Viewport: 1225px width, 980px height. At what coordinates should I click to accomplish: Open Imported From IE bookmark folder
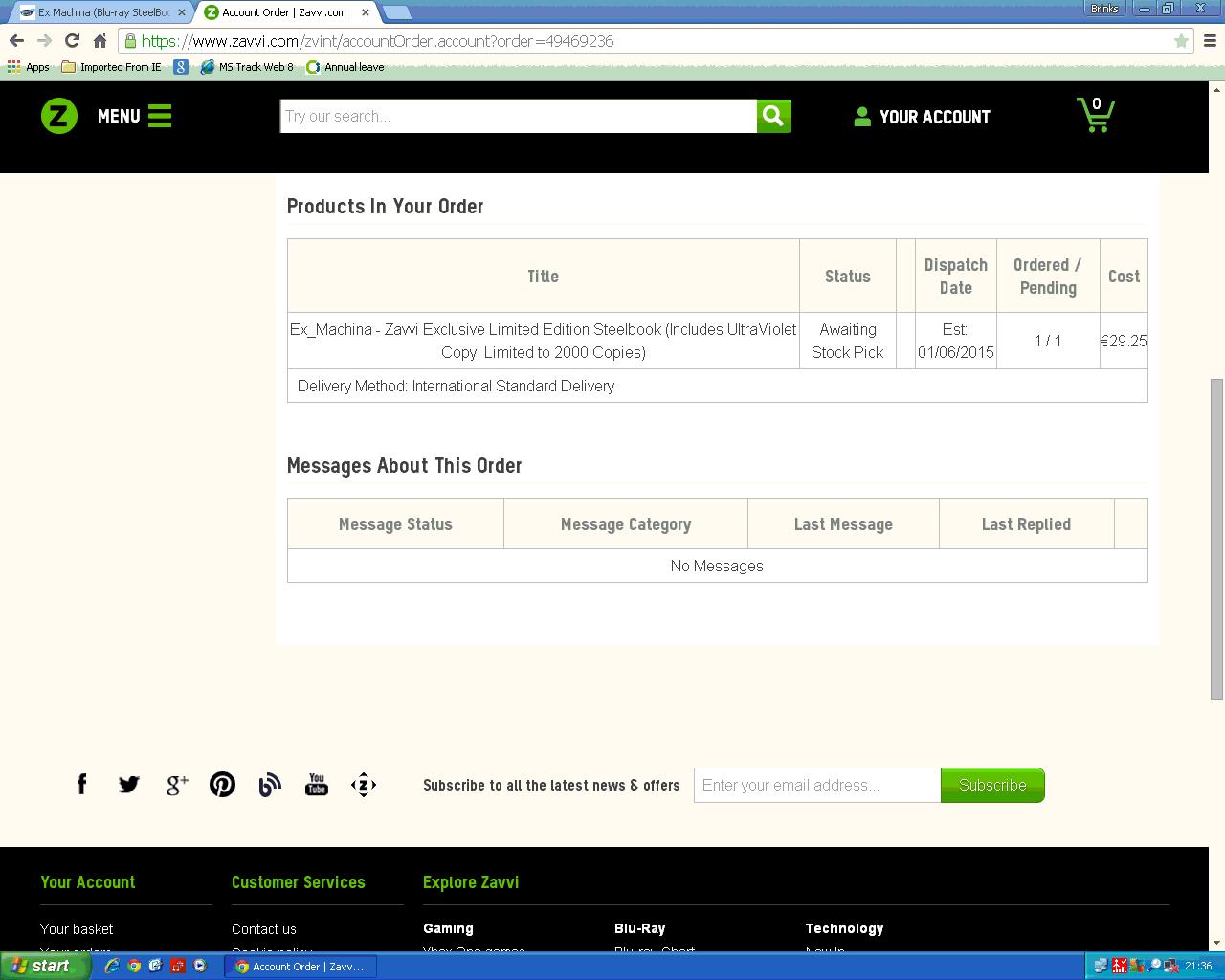[111, 67]
